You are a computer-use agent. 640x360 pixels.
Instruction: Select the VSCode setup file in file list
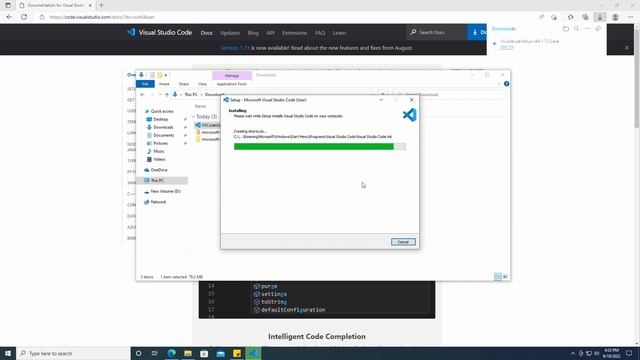pos(208,125)
